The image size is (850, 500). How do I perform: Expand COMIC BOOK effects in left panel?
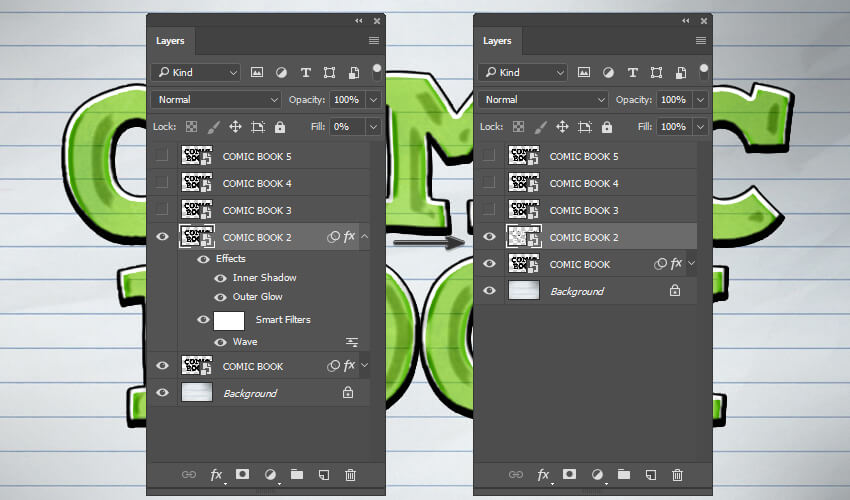click(x=365, y=366)
